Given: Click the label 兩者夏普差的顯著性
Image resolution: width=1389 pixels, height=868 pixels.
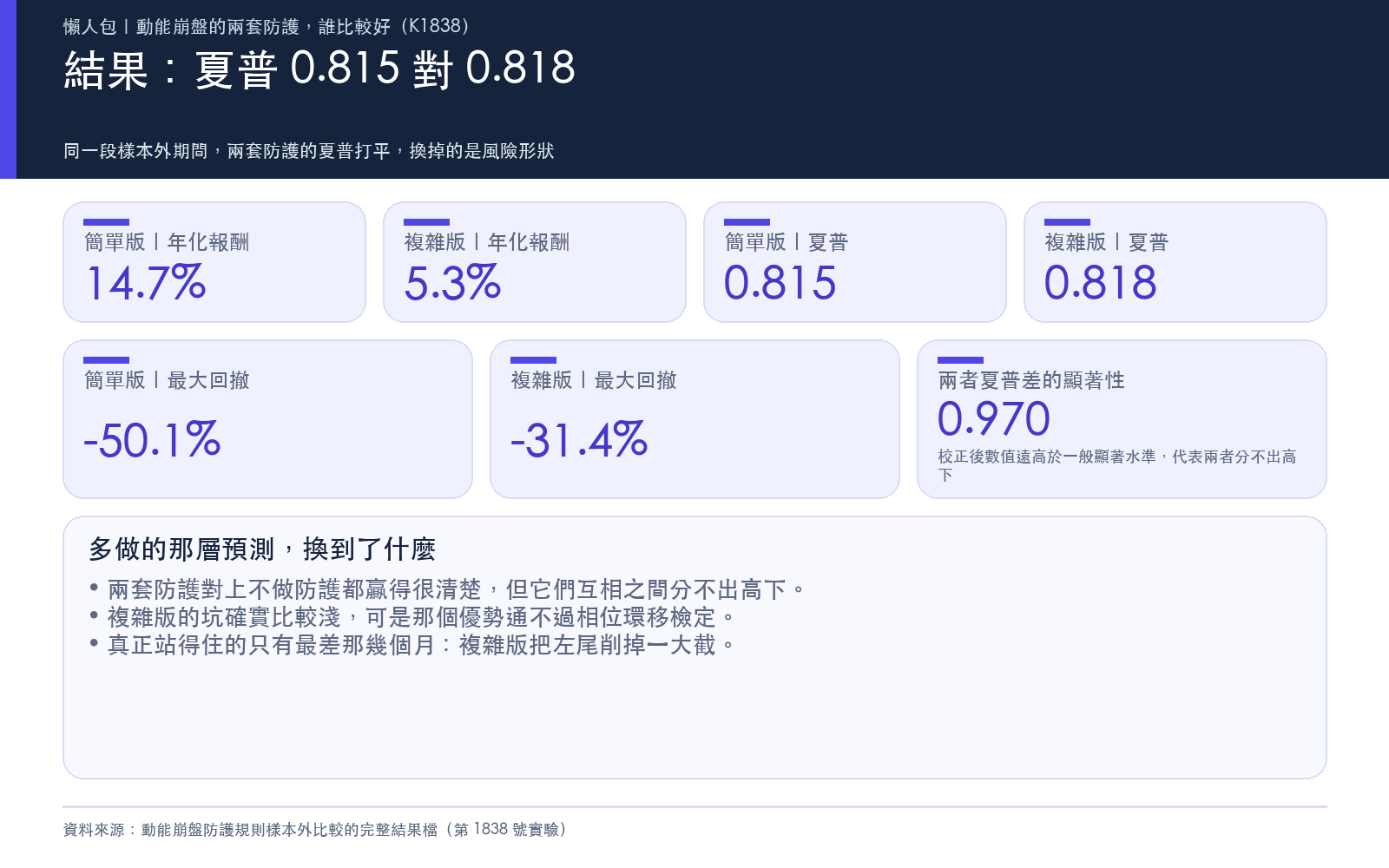Looking at the screenshot, I should point(1031,380).
